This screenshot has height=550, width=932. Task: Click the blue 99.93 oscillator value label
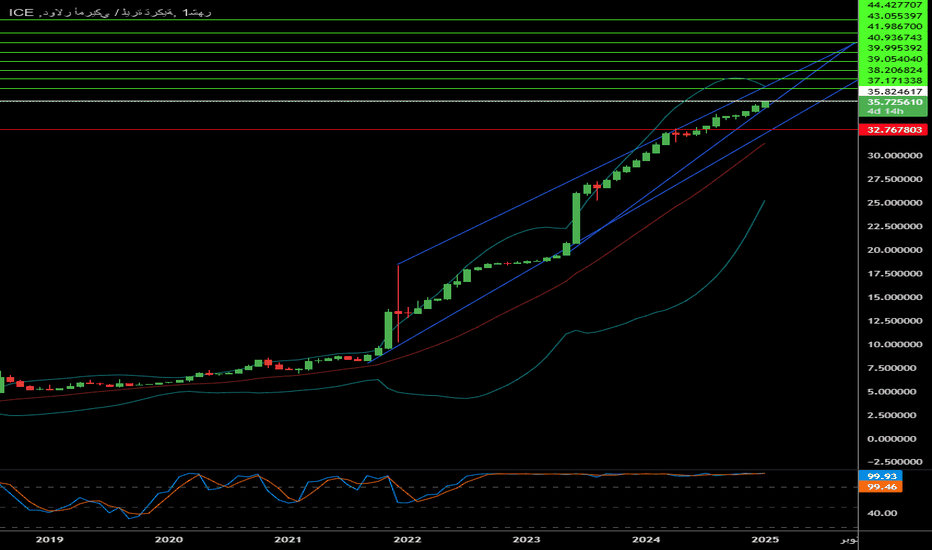click(x=881, y=476)
